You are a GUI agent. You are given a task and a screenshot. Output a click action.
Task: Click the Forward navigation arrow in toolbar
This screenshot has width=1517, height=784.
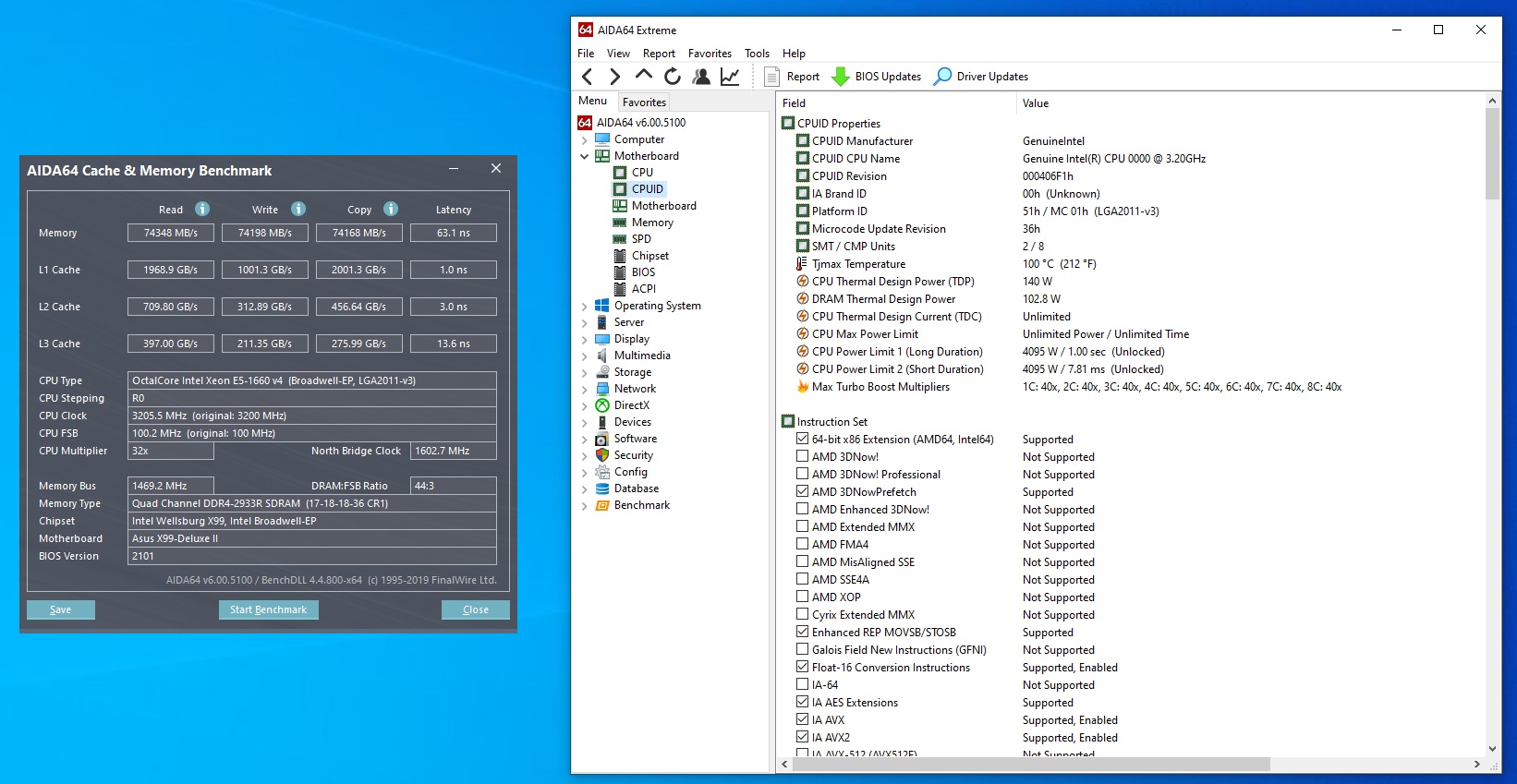tap(615, 77)
